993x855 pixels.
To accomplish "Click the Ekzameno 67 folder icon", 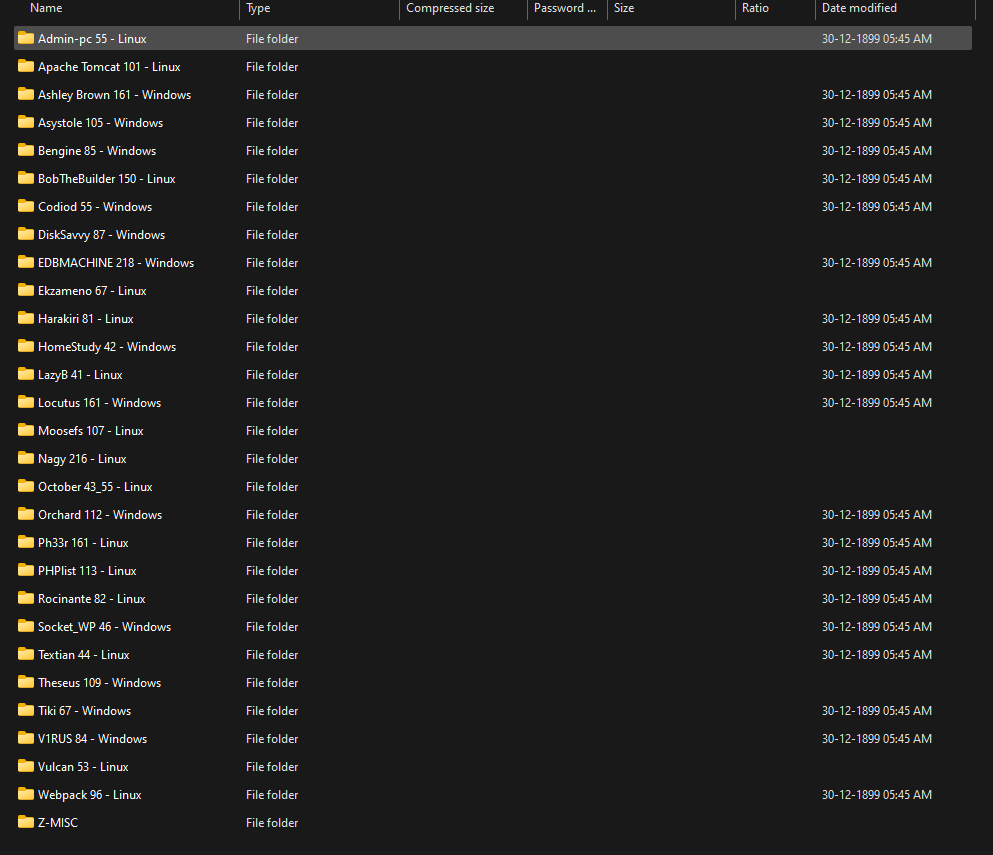I will [x=26, y=290].
